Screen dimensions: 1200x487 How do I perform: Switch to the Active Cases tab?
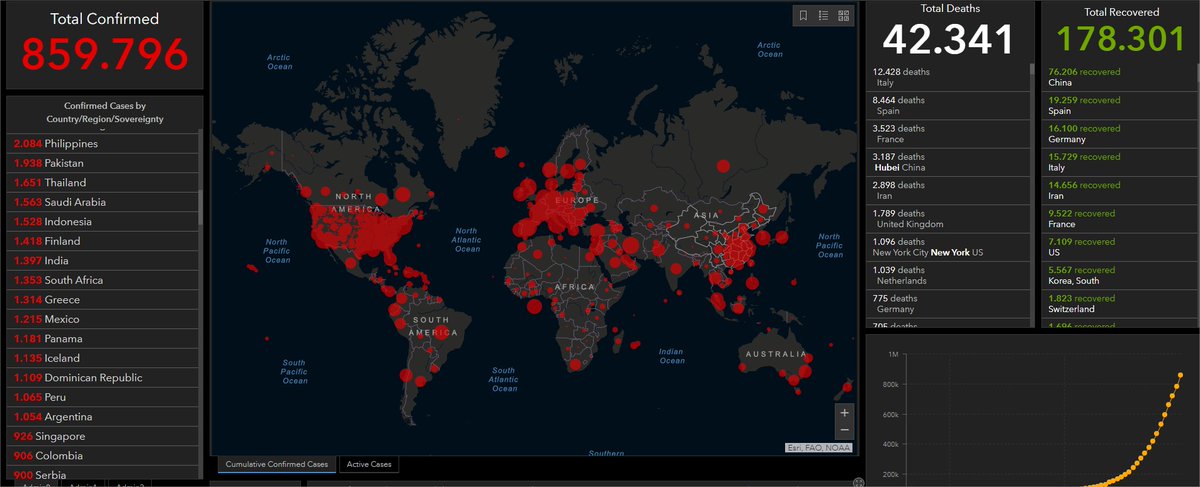370,464
